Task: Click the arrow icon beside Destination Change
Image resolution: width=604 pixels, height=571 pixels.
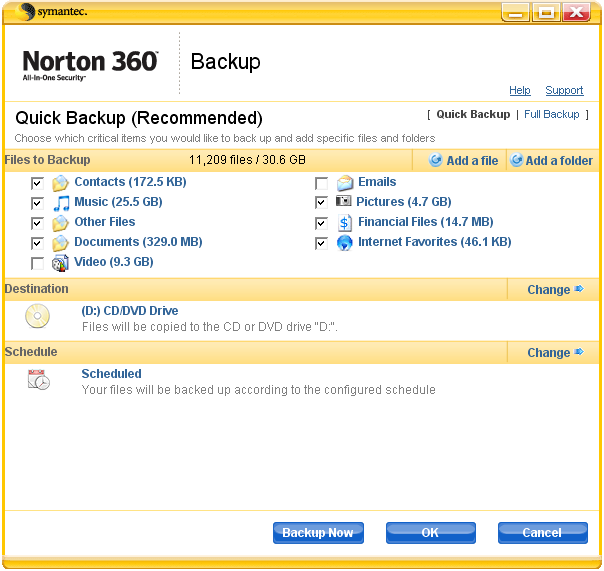Action: point(579,289)
